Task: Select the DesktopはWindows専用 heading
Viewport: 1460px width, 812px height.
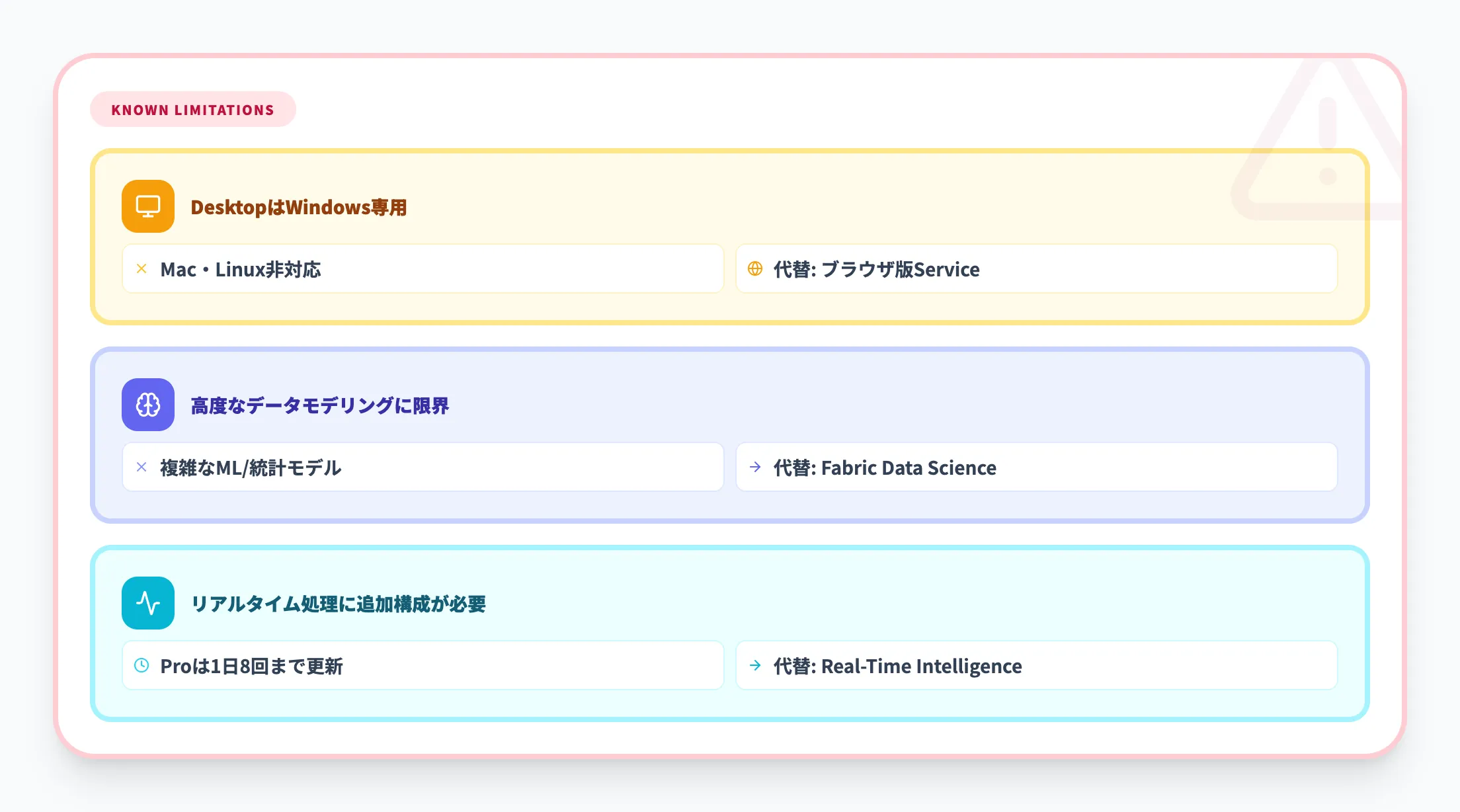Action: 299,207
